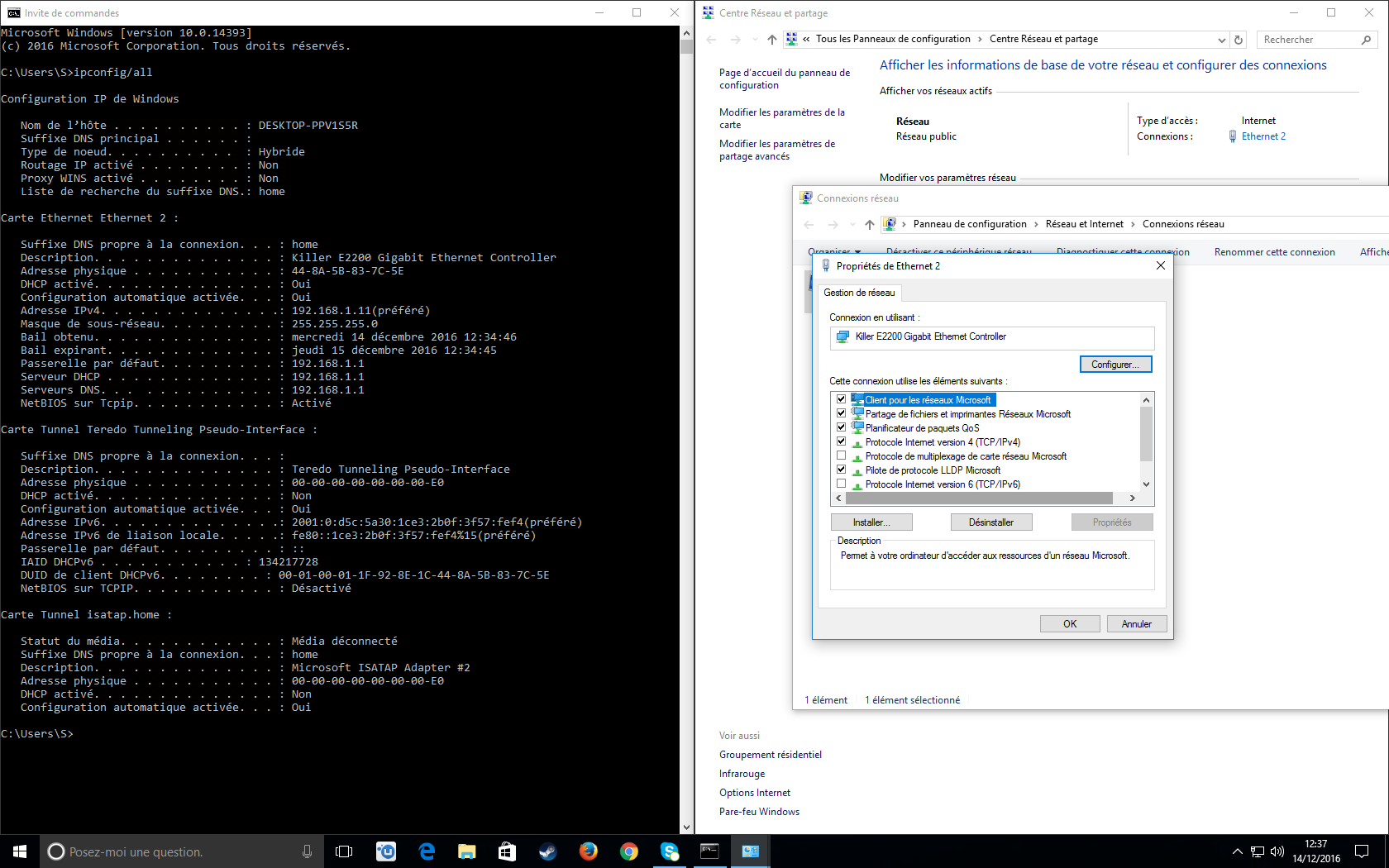Click the Task View icon
Screen dimensions: 1389x868
[344, 851]
